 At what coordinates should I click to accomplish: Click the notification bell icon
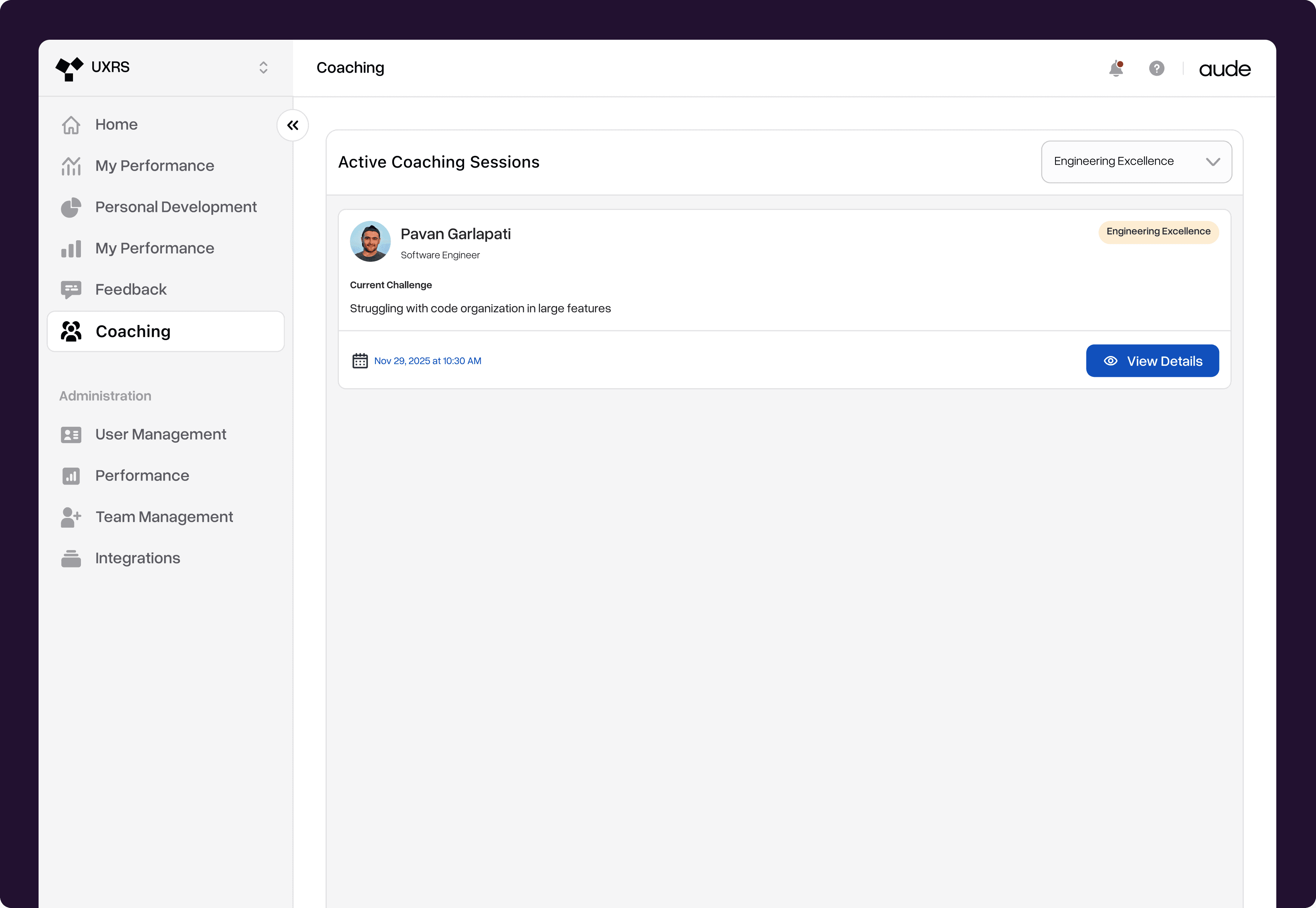[x=1116, y=69]
